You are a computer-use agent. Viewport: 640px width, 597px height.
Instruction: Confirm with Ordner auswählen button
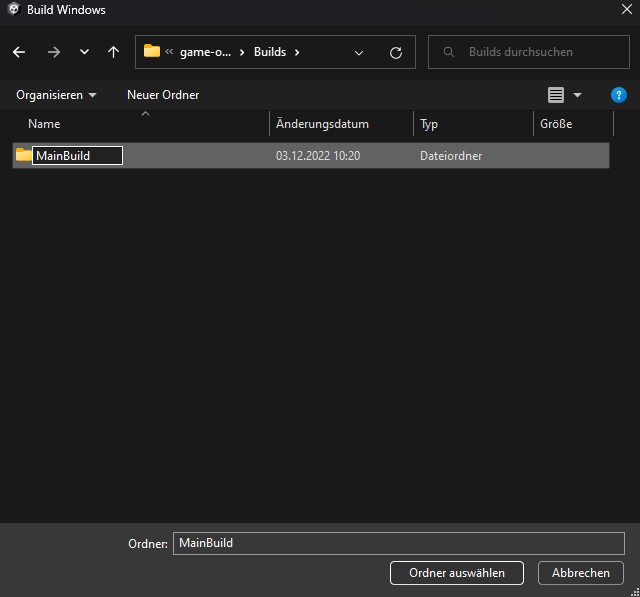tap(457, 573)
